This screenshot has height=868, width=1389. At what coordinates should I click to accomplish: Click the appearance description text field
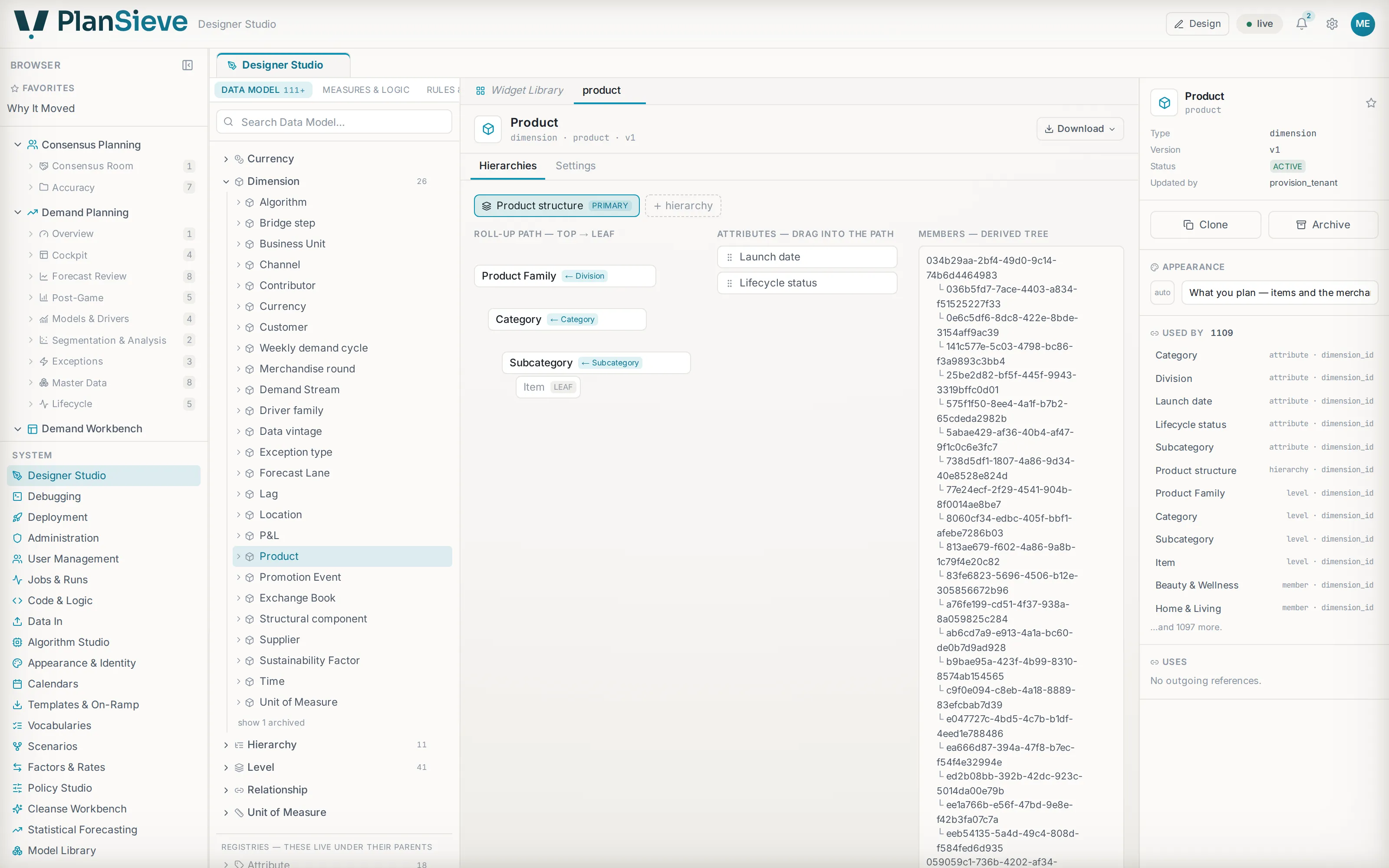click(x=1279, y=292)
